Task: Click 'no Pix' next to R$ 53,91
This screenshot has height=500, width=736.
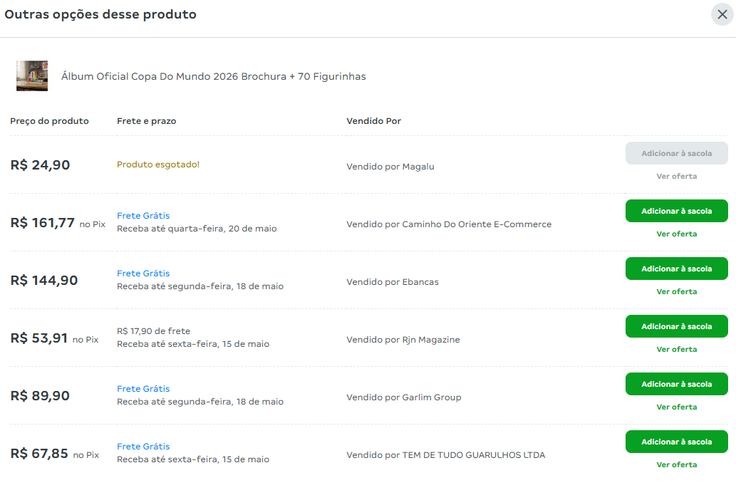Action: point(85,340)
